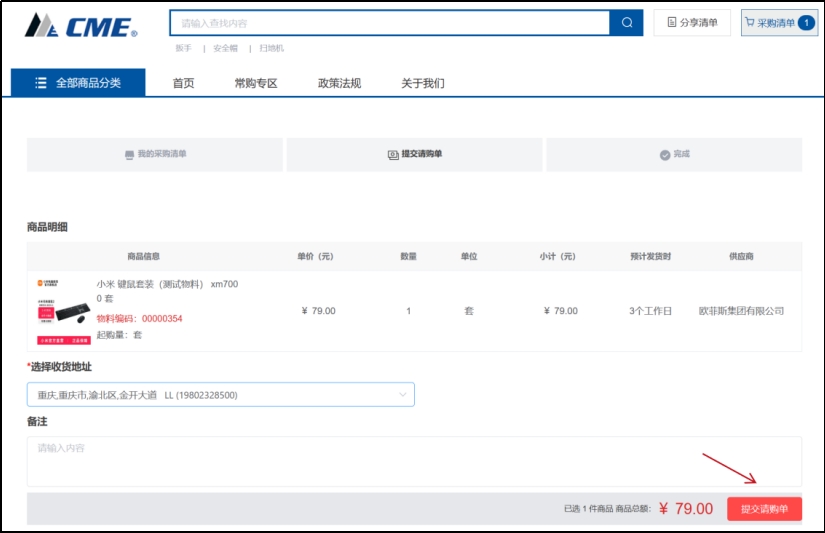Click the 完成 checkmark step icon

click(664, 155)
